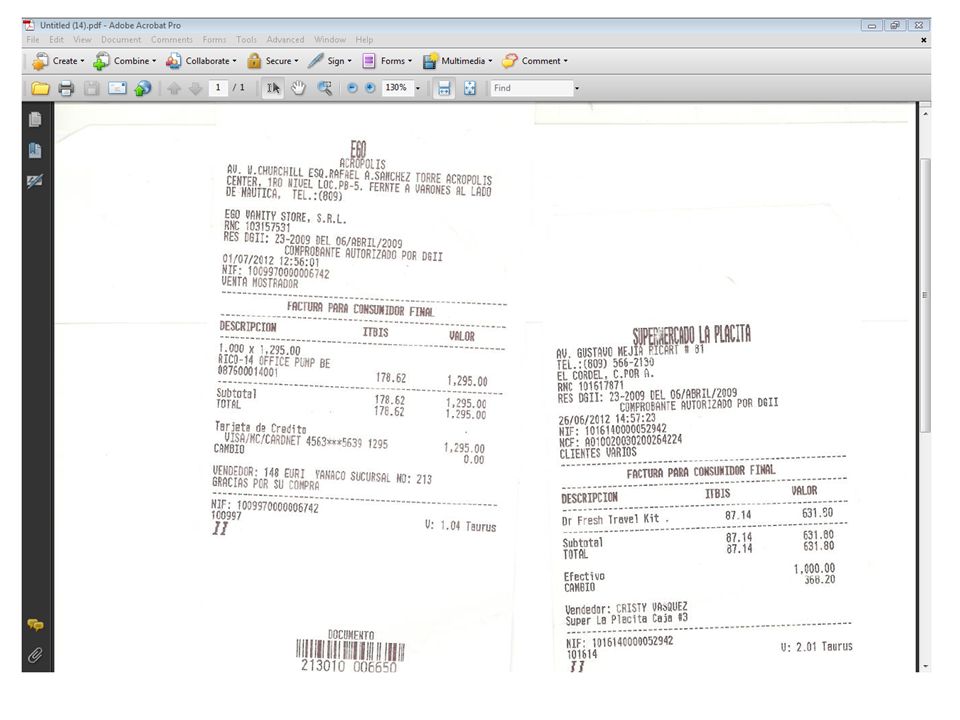
Task: Click the Collaborate icon
Action: click(173, 61)
